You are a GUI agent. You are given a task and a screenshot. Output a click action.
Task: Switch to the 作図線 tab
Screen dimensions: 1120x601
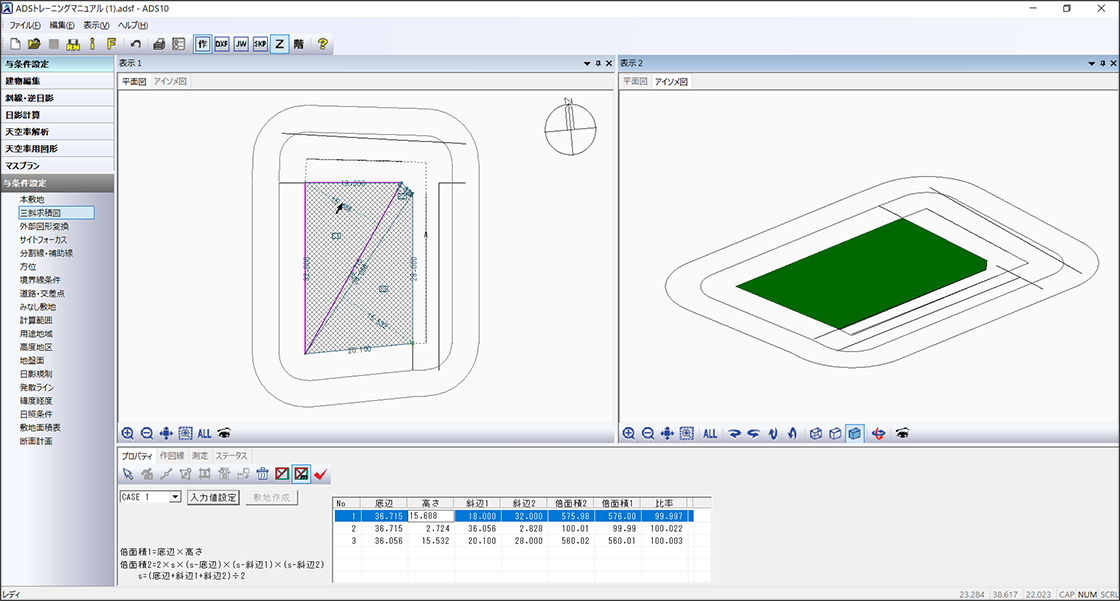point(171,456)
